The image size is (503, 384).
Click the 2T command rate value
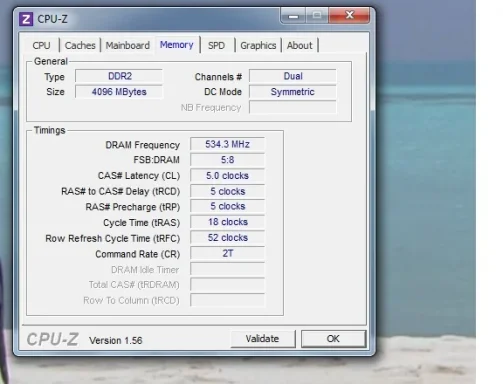click(227, 253)
